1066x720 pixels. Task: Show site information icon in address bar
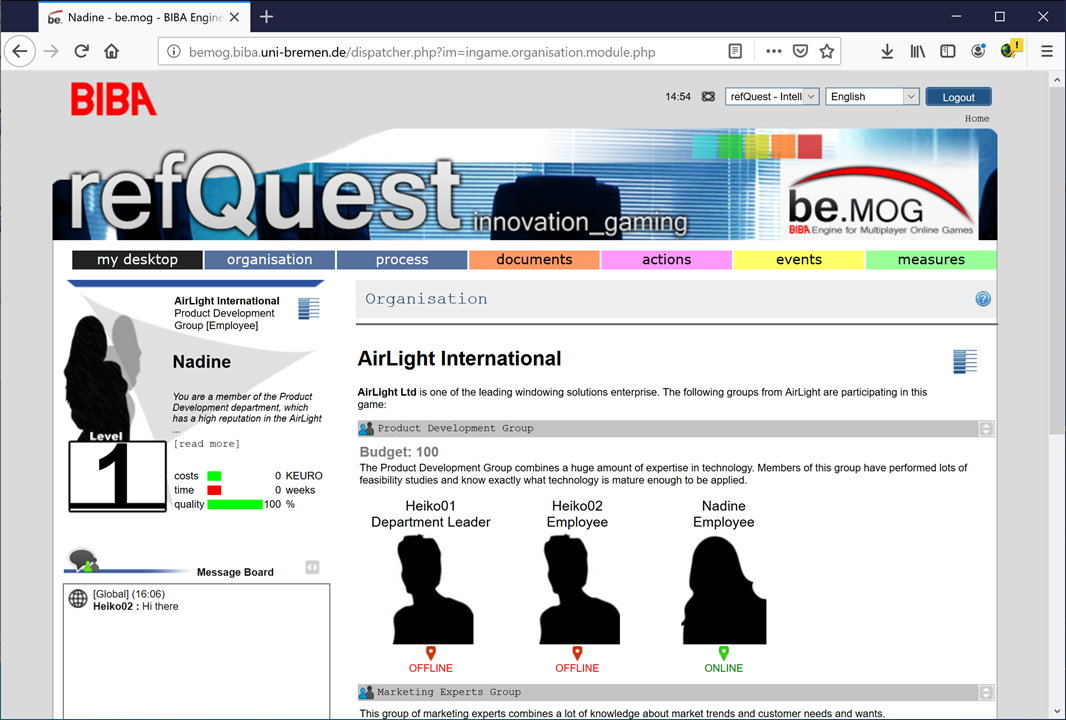(x=174, y=52)
